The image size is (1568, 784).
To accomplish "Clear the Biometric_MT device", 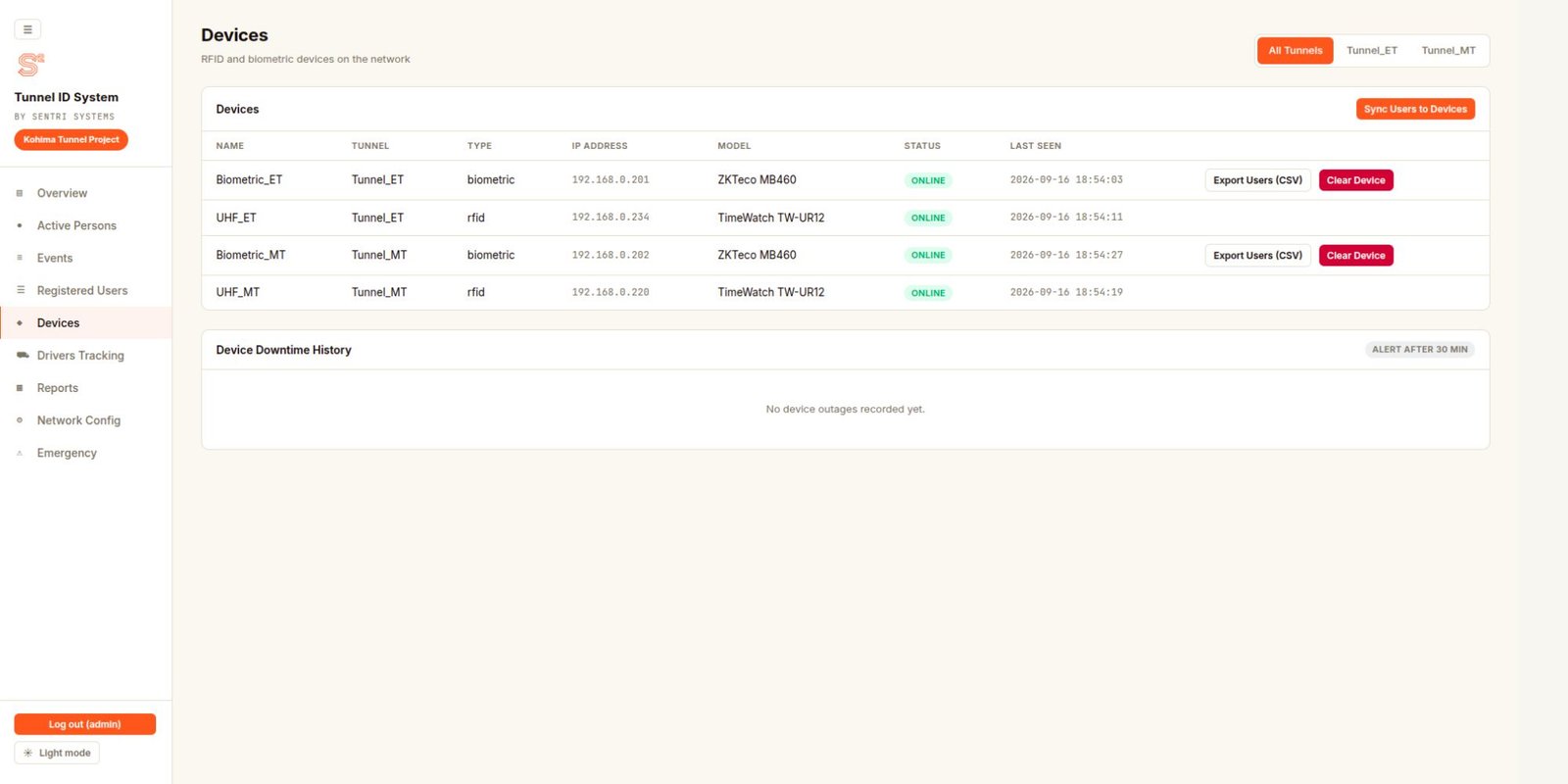I will (1355, 256).
